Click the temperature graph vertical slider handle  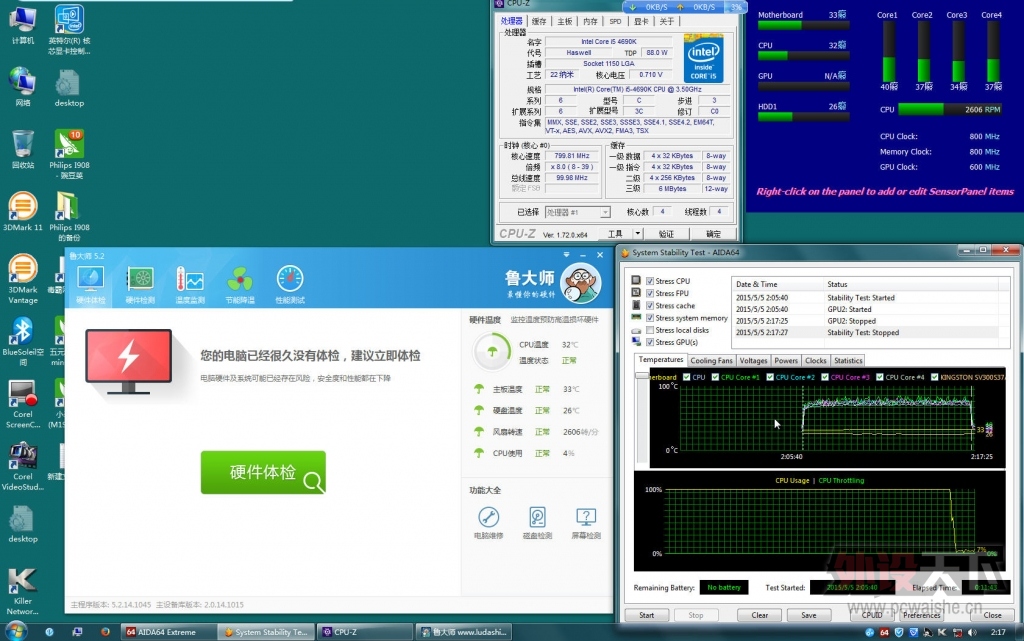[x=642, y=376]
